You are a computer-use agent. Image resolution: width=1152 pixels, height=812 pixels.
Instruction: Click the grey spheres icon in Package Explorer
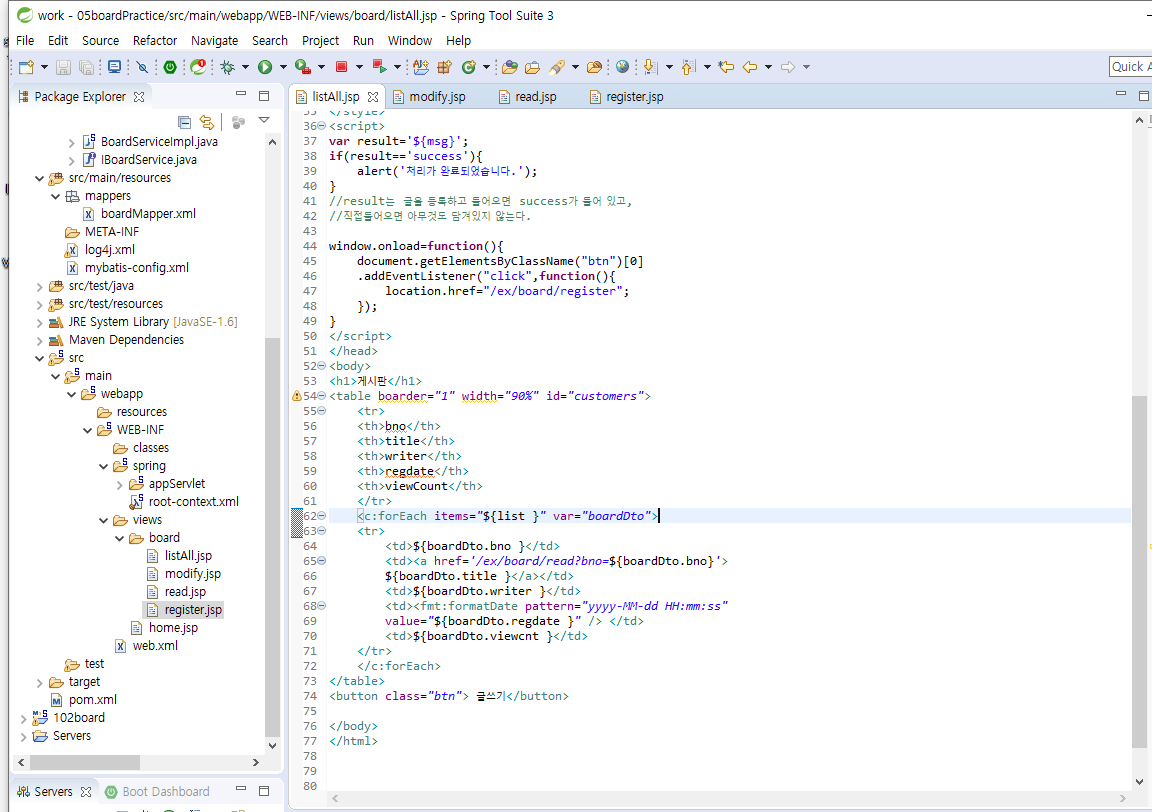click(x=238, y=121)
